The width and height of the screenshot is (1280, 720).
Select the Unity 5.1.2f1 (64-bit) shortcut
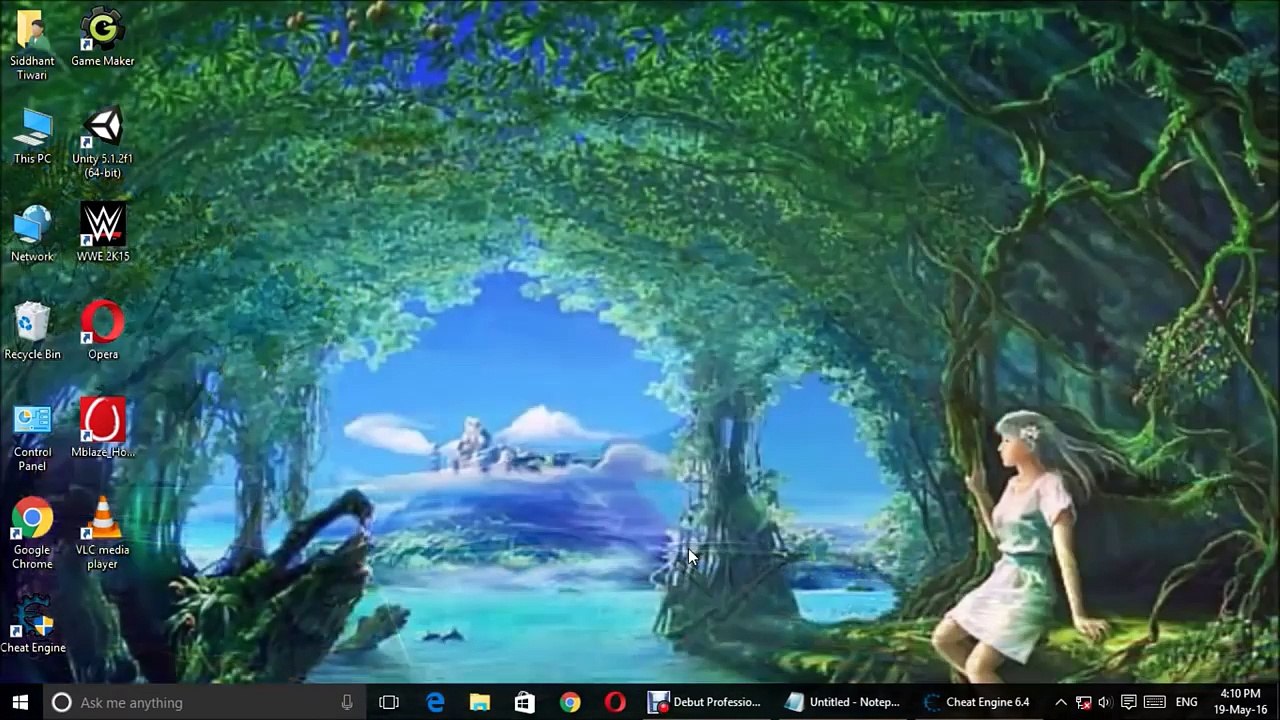tap(102, 144)
